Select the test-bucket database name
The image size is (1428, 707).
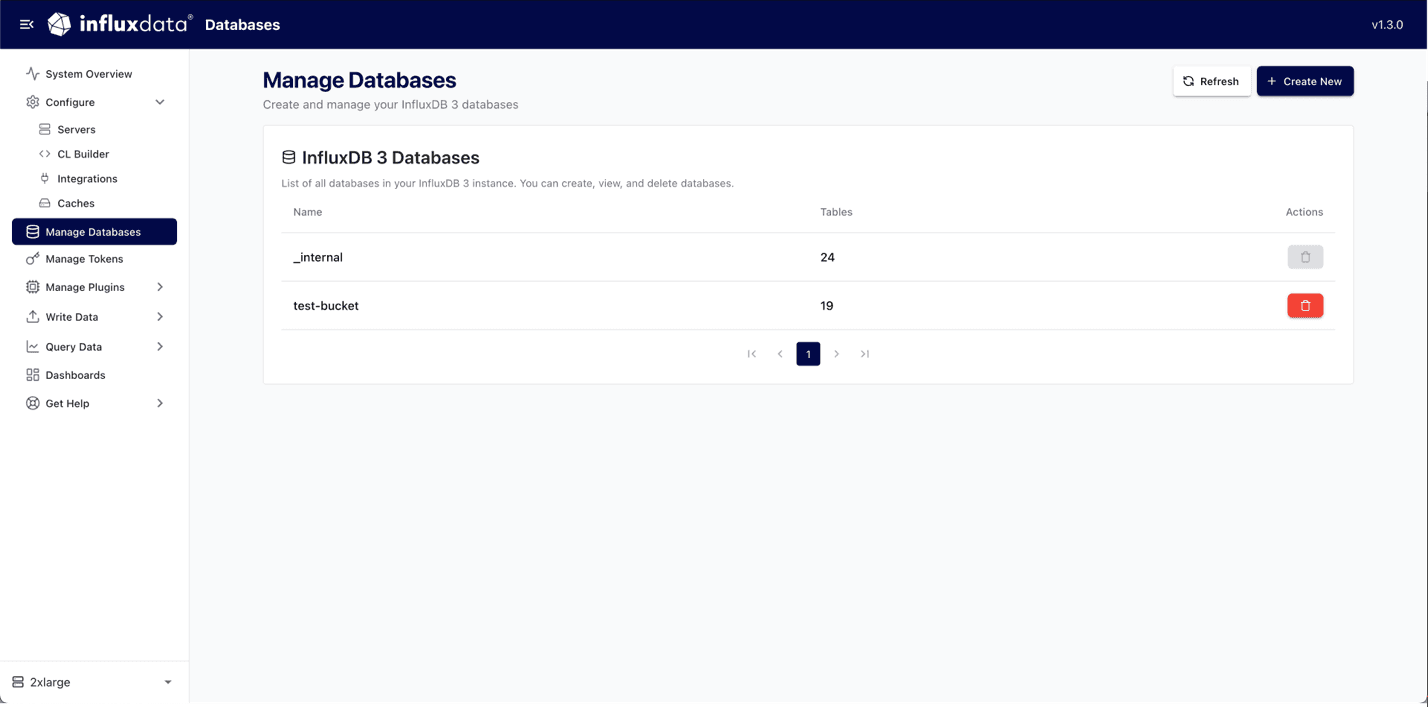[326, 306]
